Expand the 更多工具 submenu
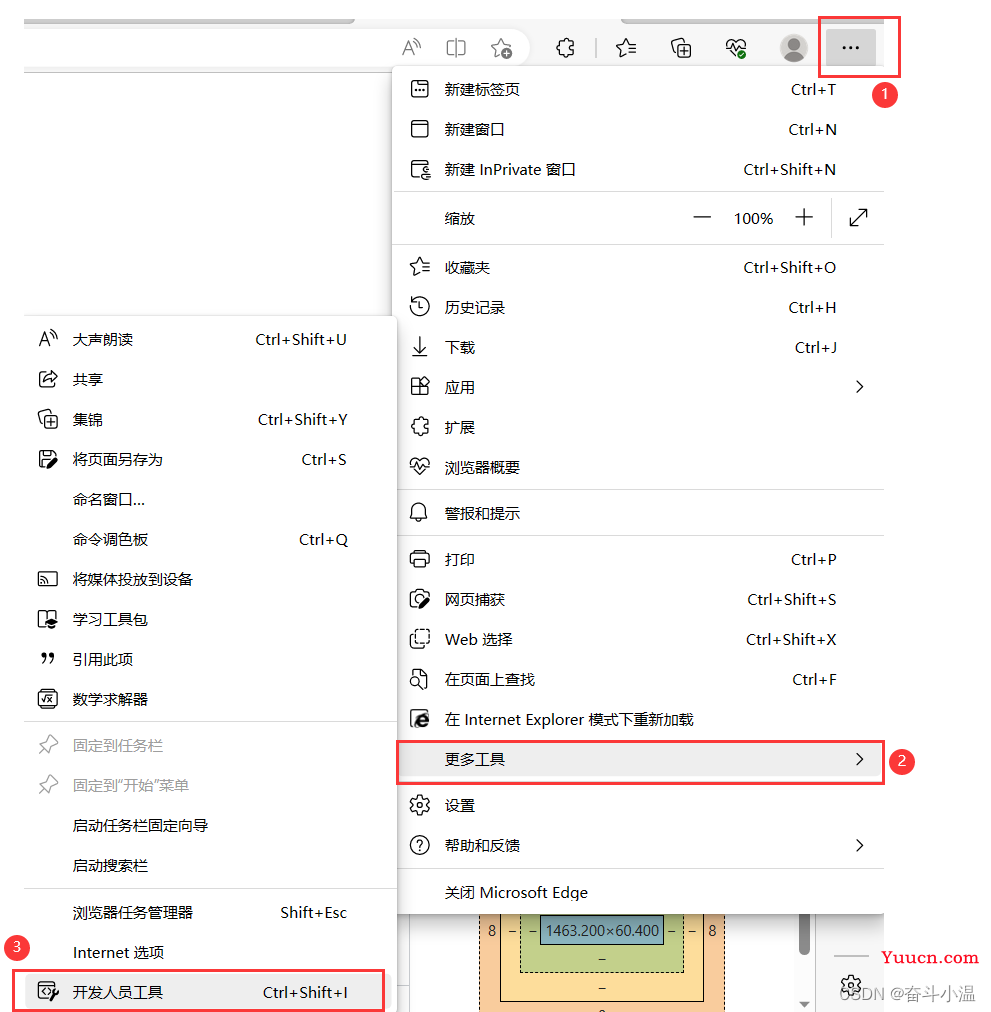Screen dimensions: 991x1012 638,760
